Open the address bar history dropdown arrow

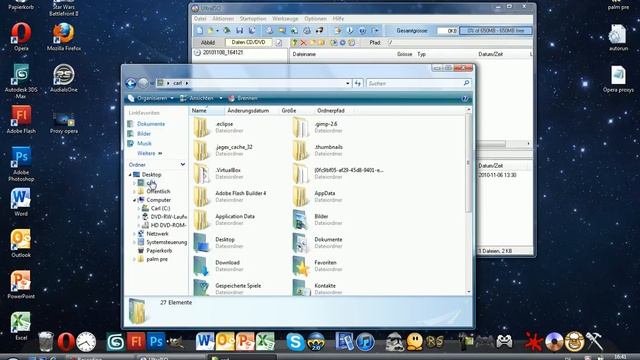pyautogui.click(x=348, y=83)
